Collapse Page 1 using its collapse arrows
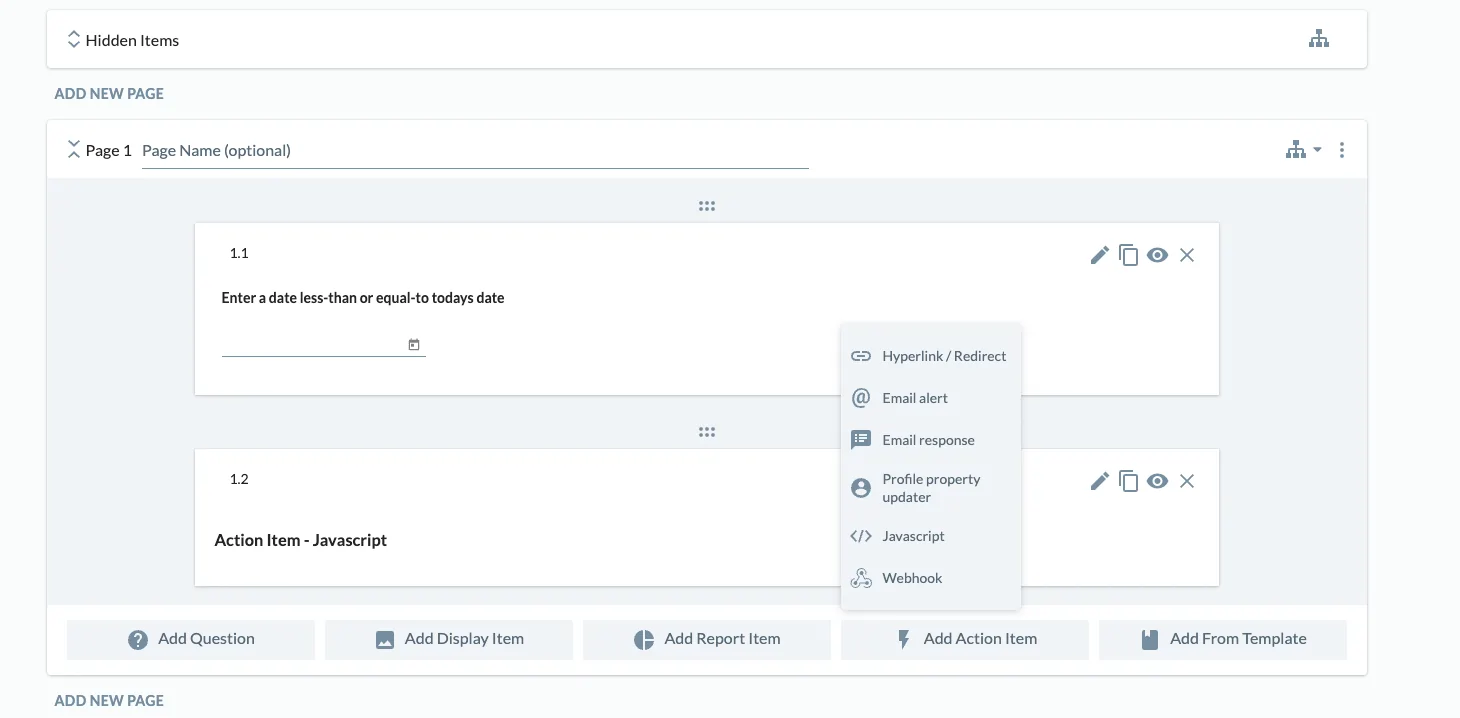This screenshot has height=718, width=1460. (x=73, y=148)
